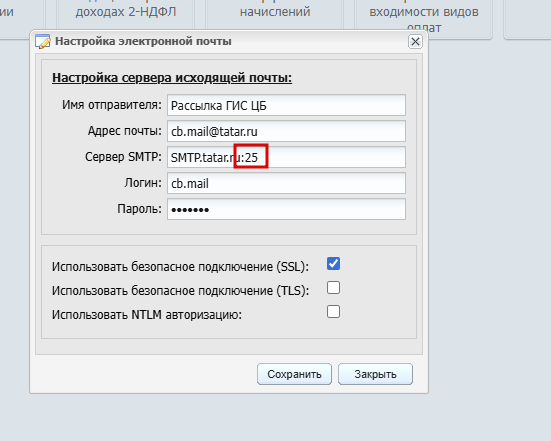Click the 'Логин:' label
This screenshot has width=551, height=441.
point(143,183)
